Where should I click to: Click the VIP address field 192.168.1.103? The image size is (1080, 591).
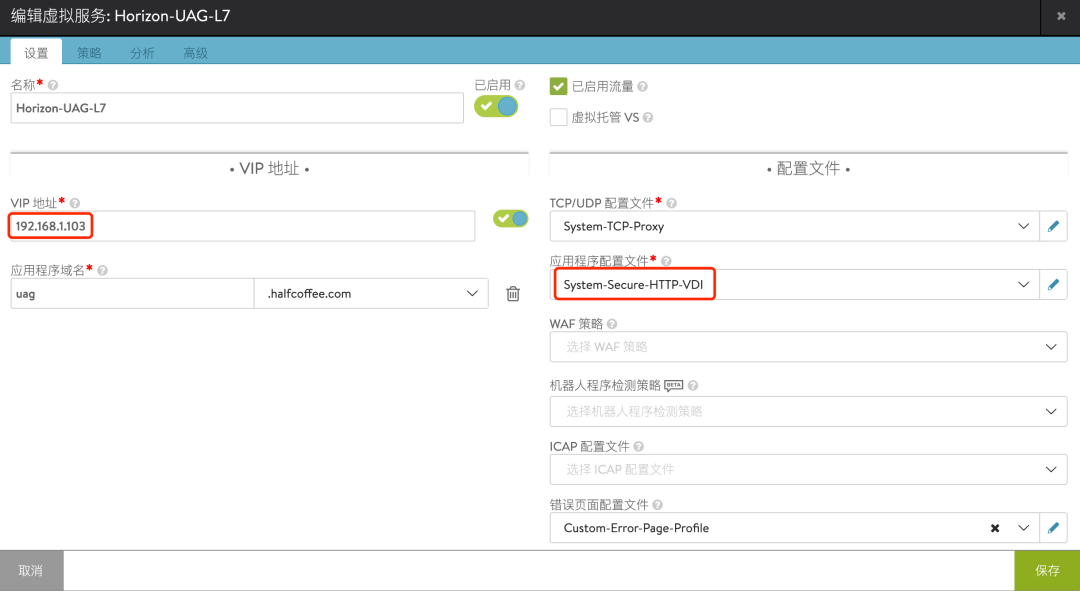coord(242,226)
